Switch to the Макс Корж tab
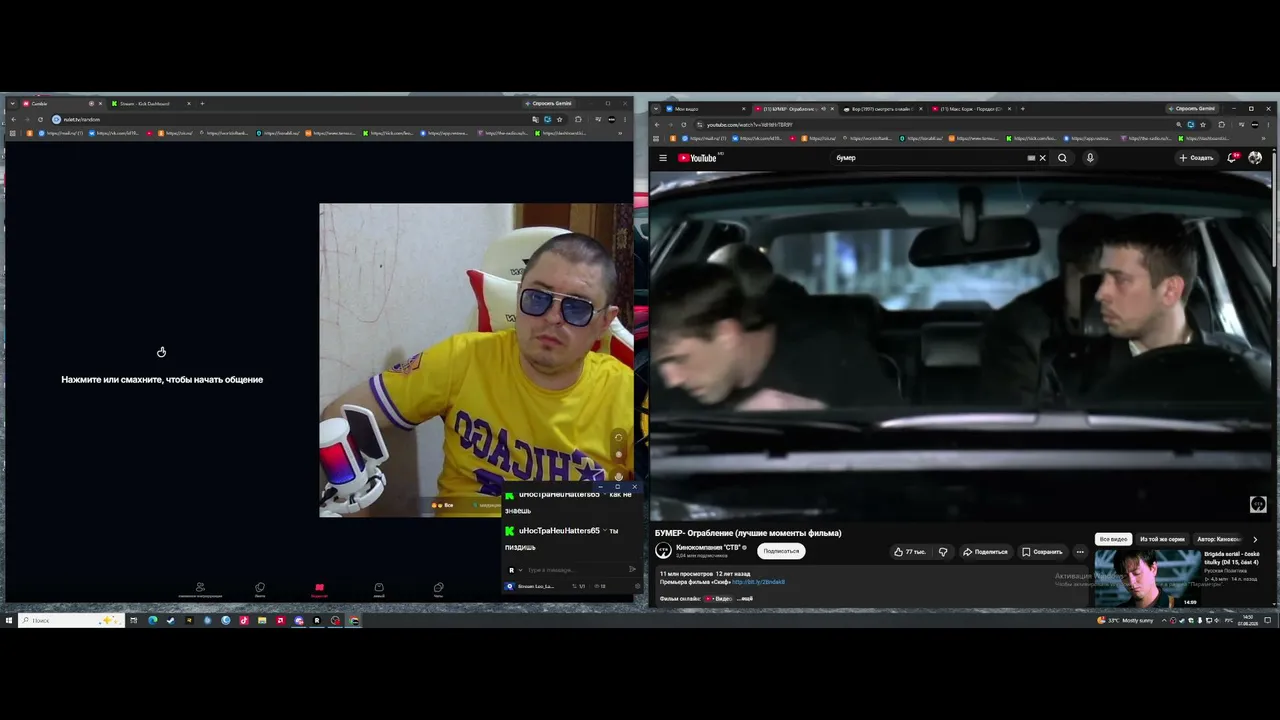Screen dimensions: 1280x720 pyautogui.click(x=971, y=108)
